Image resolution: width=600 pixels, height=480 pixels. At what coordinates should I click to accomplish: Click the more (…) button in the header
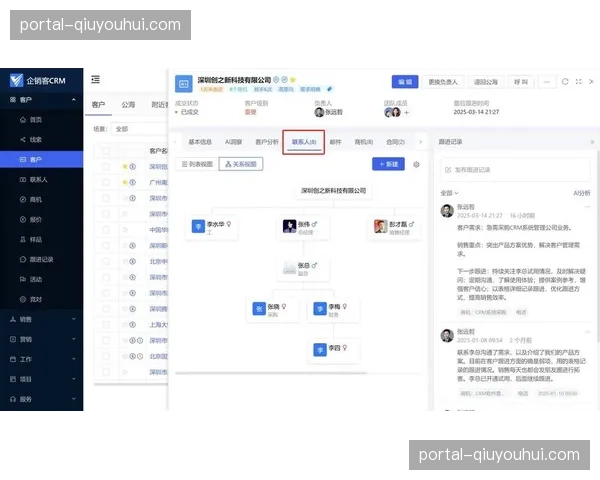[x=547, y=82]
